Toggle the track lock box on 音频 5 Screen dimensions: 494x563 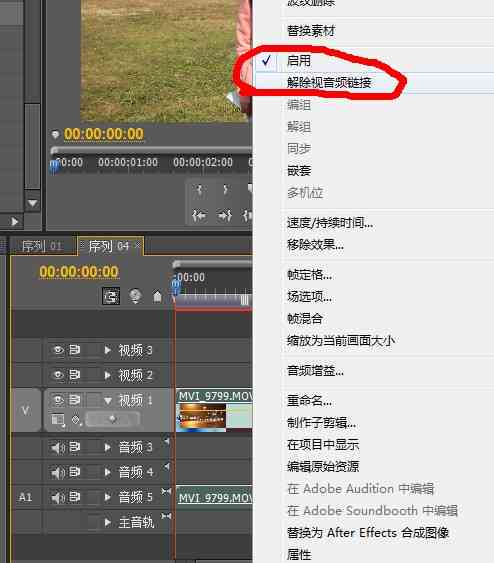pos(93,497)
